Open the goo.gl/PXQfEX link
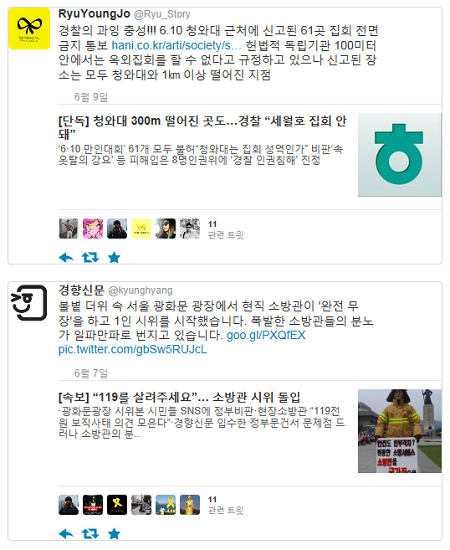Screen dimensions: 450x550 pyautogui.click(x=266, y=335)
